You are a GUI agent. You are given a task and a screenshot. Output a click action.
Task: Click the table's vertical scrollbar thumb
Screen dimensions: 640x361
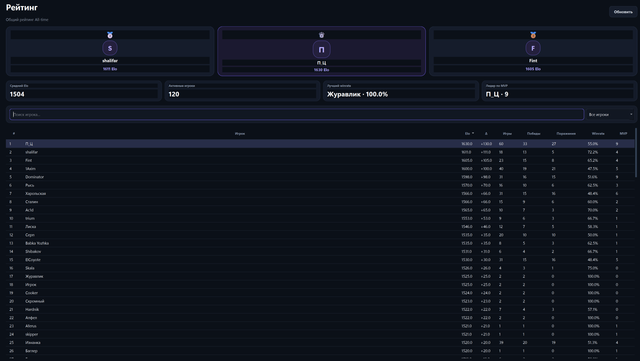(636, 152)
